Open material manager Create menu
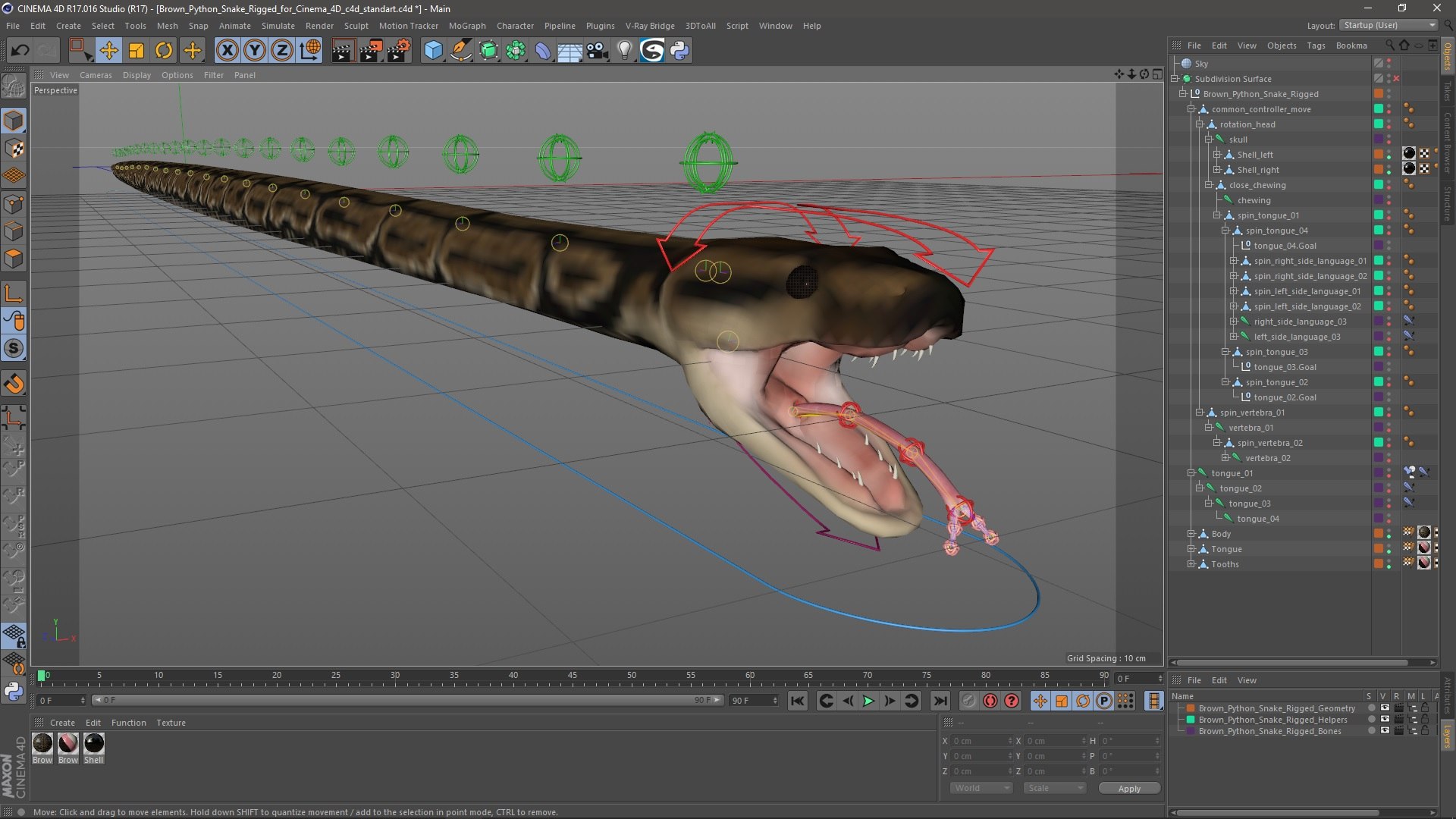This screenshot has width=1456, height=819. point(62,723)
